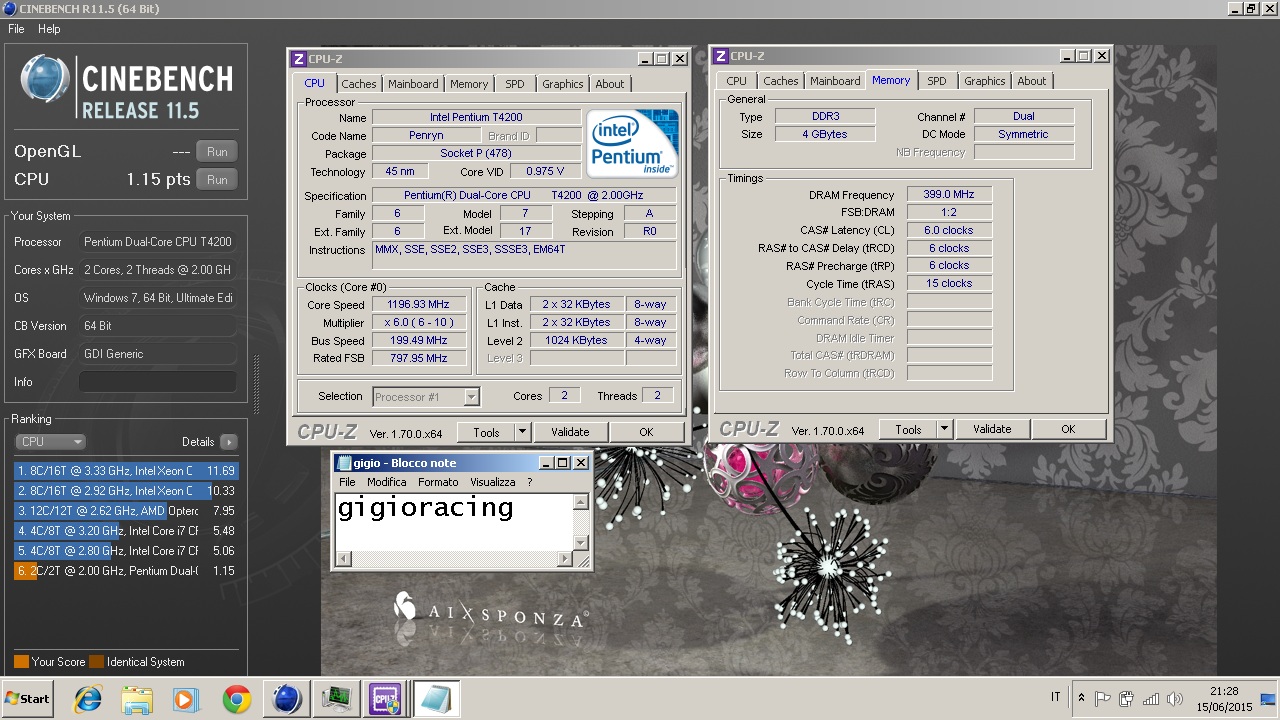Click Memory CPU-Z window title icon
The height and width of the screenshot is (720, 1280).
tap(721, 56)
